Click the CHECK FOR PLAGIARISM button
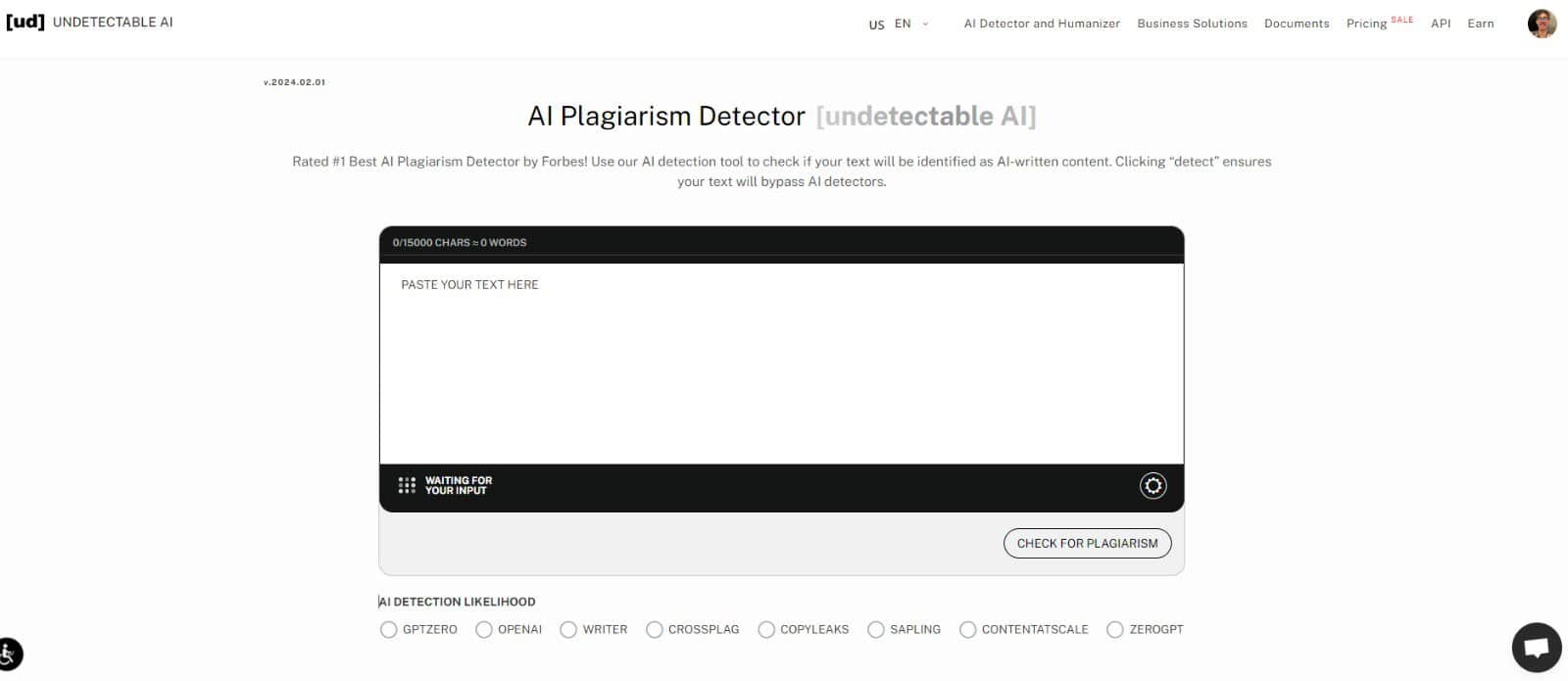1568x681 pixels. click(x=1087, y=543)
